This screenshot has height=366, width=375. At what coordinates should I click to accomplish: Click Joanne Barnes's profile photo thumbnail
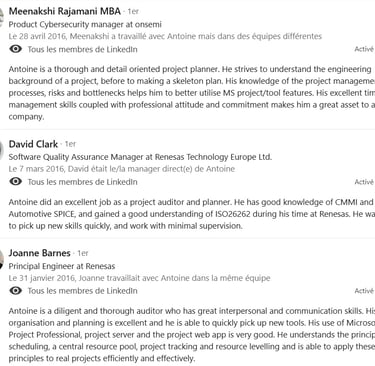2,259
